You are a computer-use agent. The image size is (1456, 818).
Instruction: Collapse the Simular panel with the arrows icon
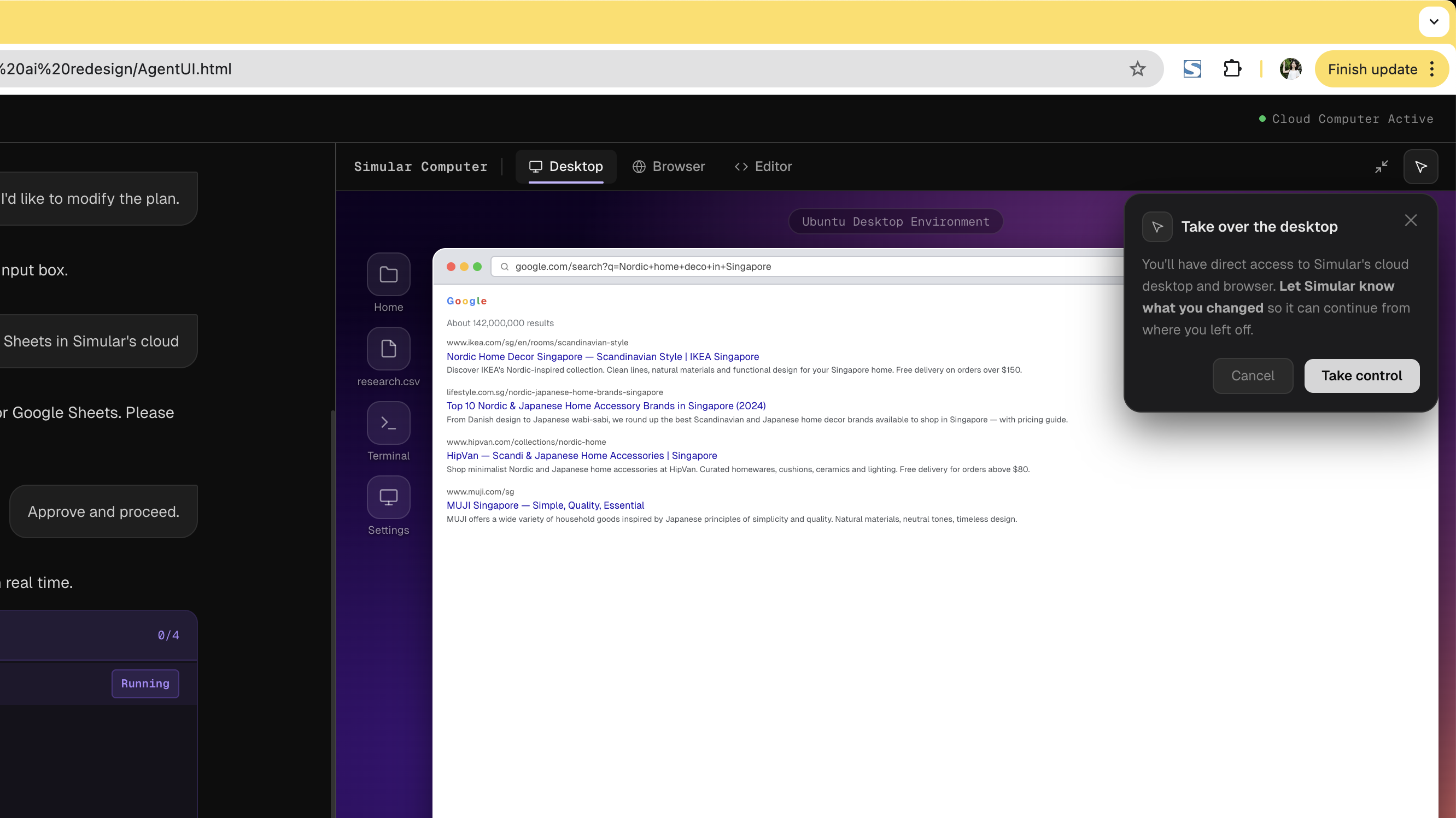[1382, 166]
